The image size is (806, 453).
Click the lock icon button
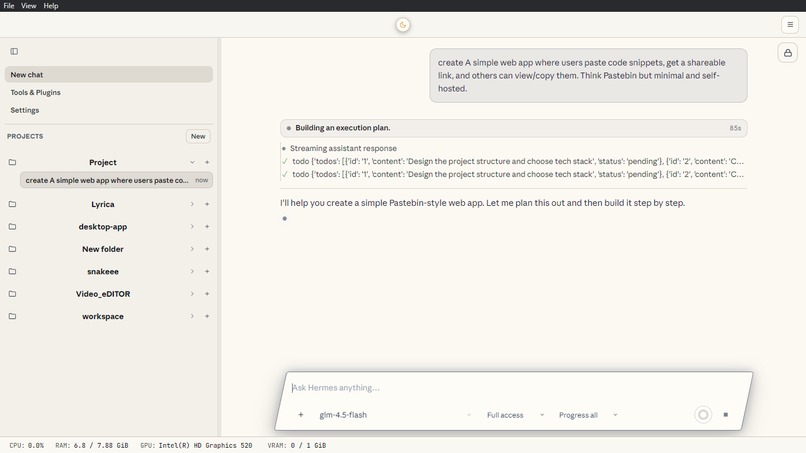click(787, 52)
